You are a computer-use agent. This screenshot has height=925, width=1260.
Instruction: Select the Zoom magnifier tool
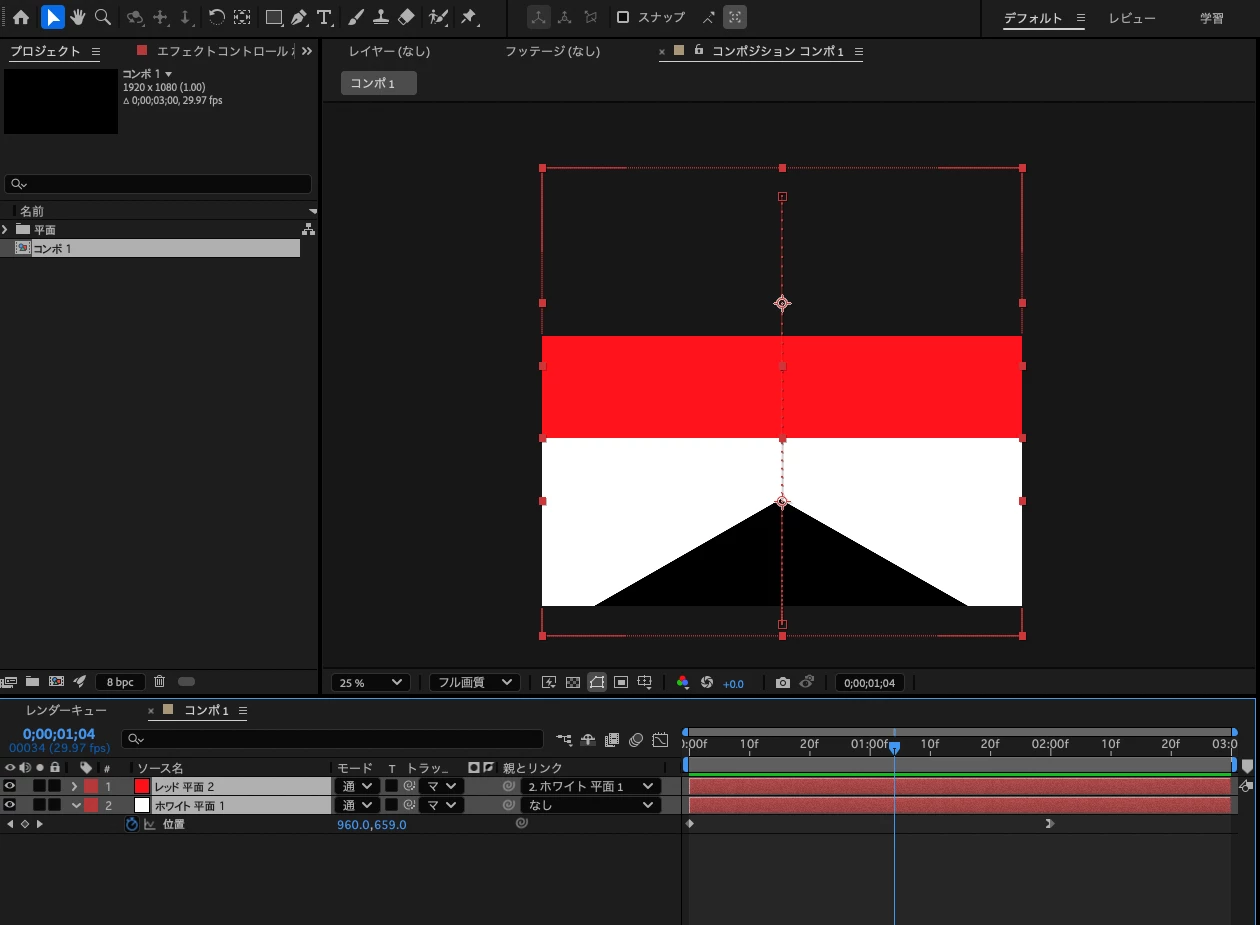pyautogui.click(x=102, y=17)
